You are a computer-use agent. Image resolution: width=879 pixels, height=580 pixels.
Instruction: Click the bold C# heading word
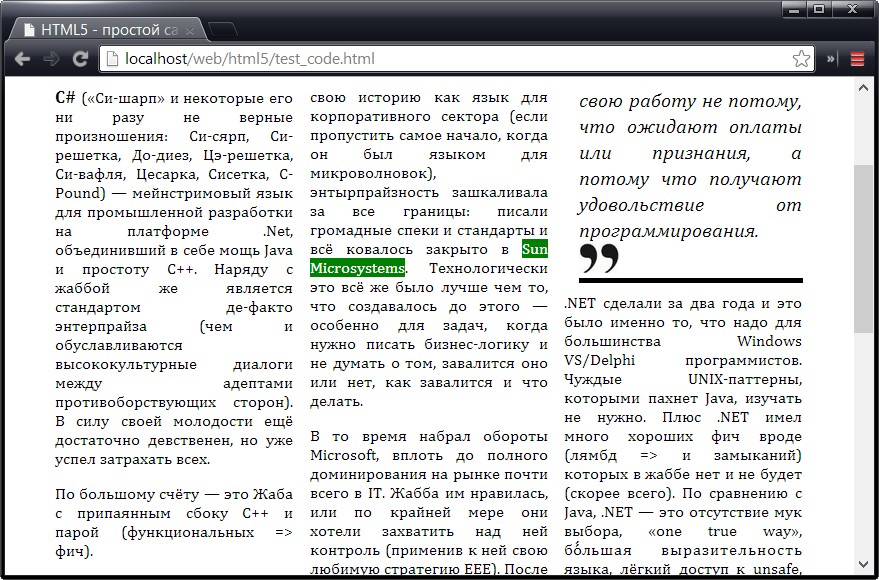click(x=65, y=98)
